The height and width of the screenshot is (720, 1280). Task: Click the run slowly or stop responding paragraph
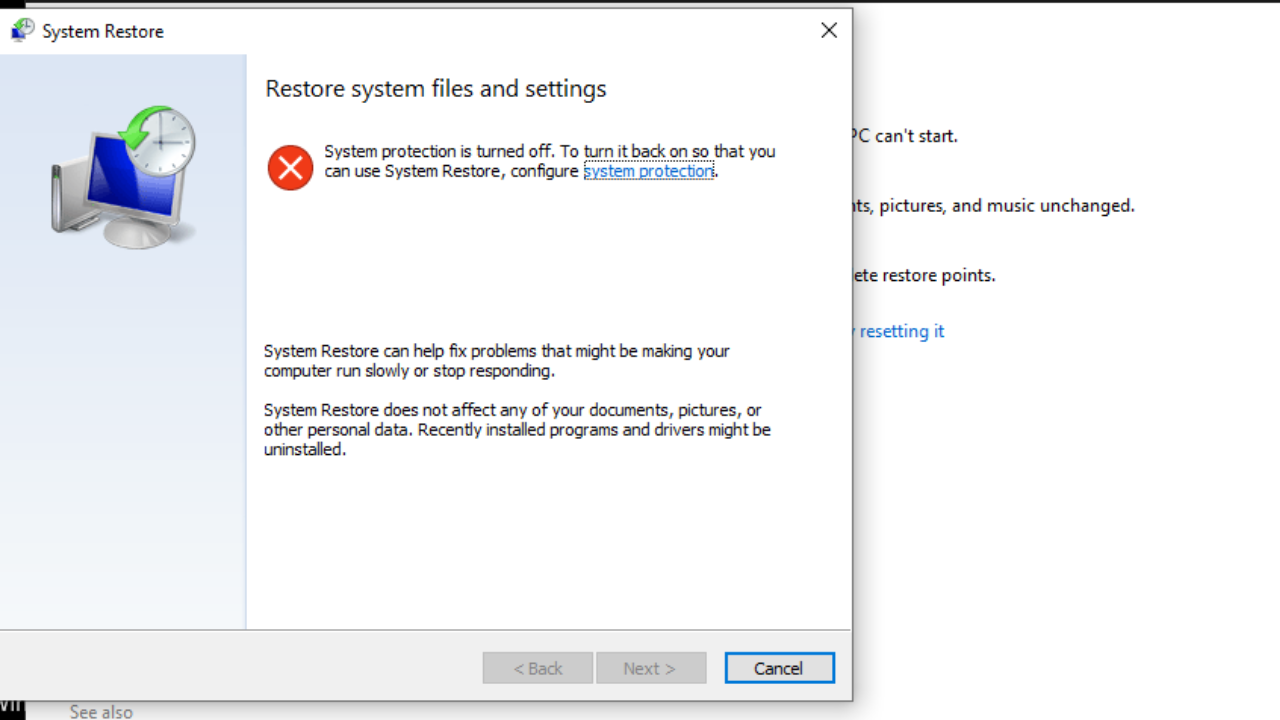[x=497, y=361]
